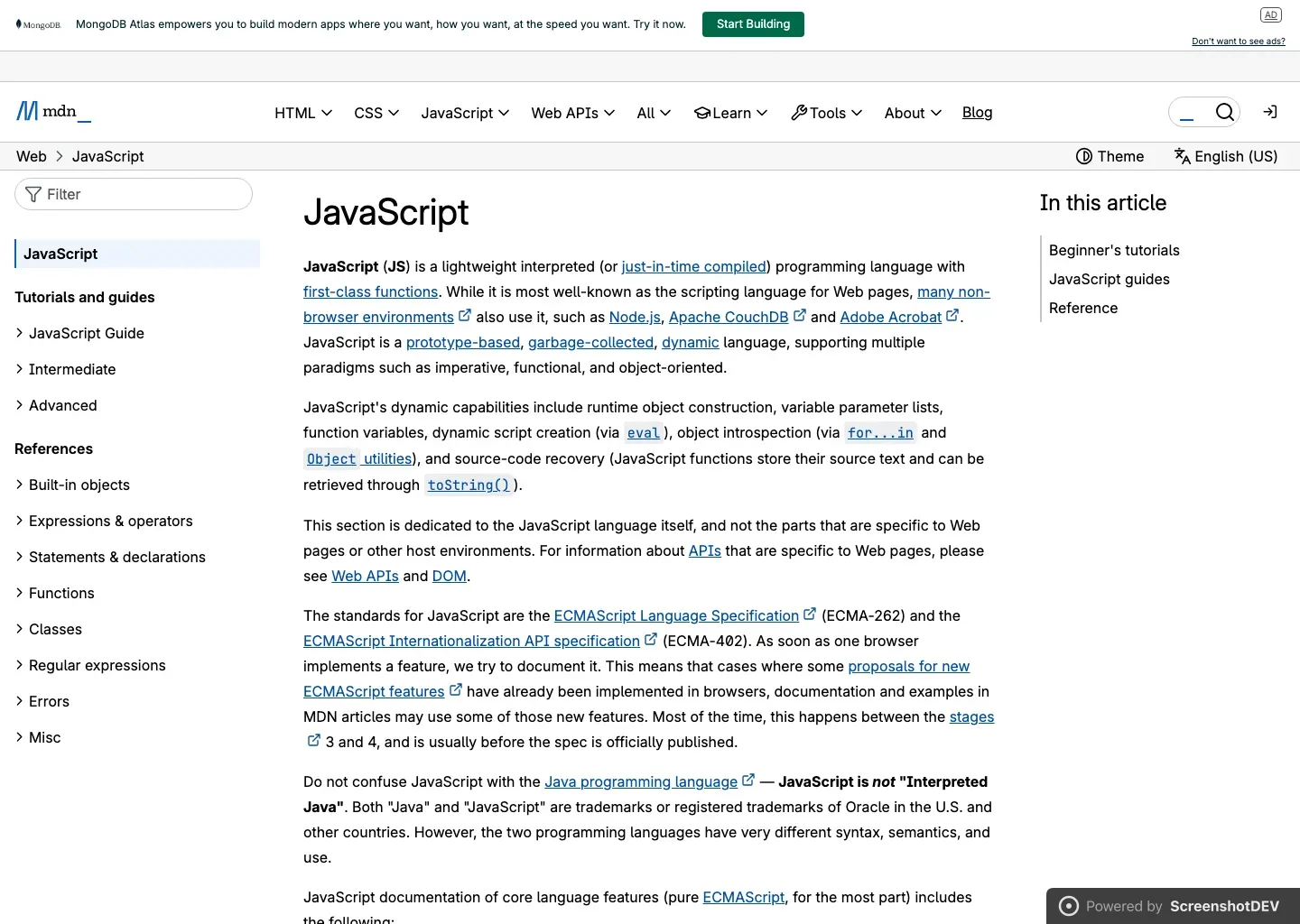Click the MongoDB logo in the ad

(x=39, y=24)
